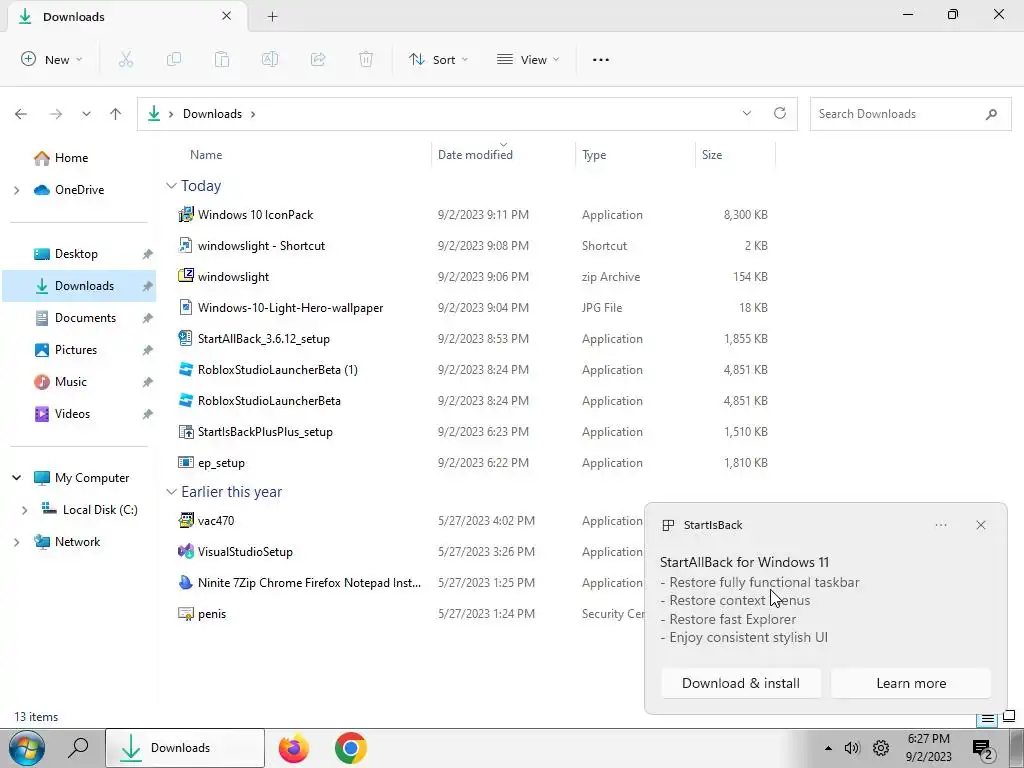Go up one folder level
The image size is (1024, 768).
[x=116, y=114]
